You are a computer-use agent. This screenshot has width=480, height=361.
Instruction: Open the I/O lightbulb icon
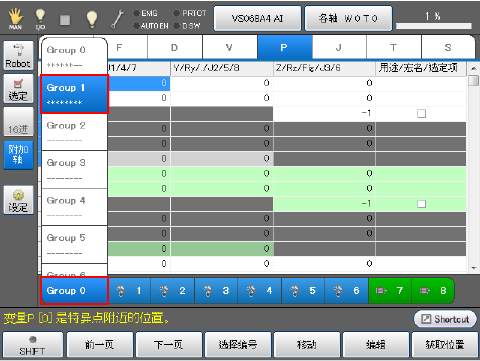tap(40, 19)
